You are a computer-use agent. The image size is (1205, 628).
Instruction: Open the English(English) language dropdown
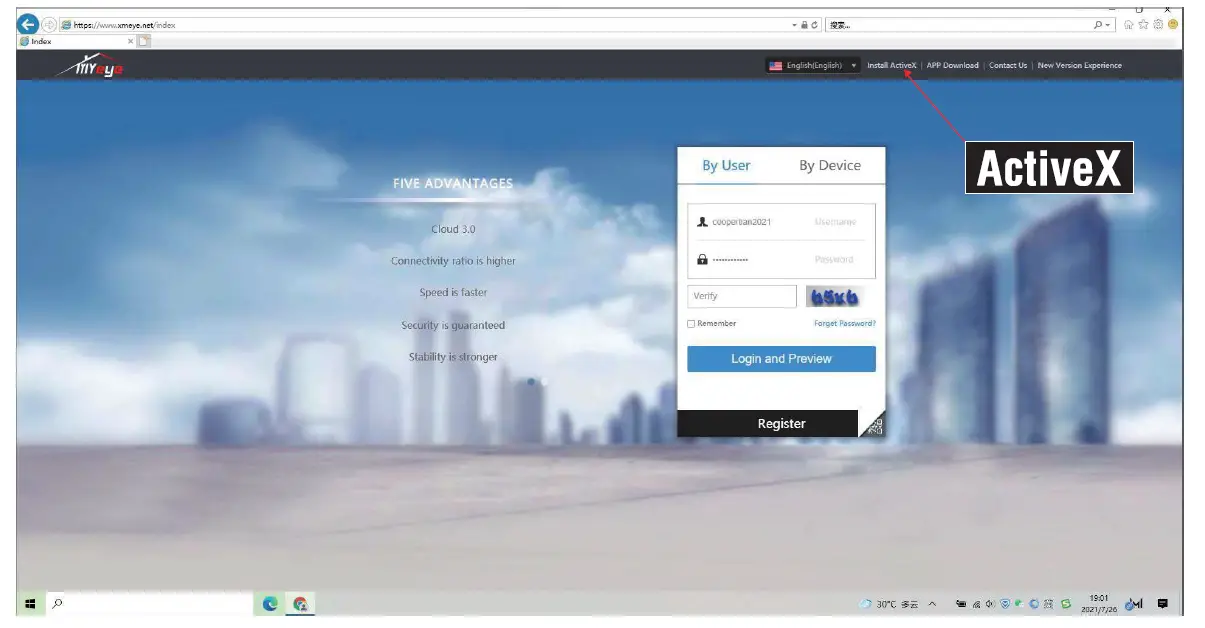pos(813,65)
